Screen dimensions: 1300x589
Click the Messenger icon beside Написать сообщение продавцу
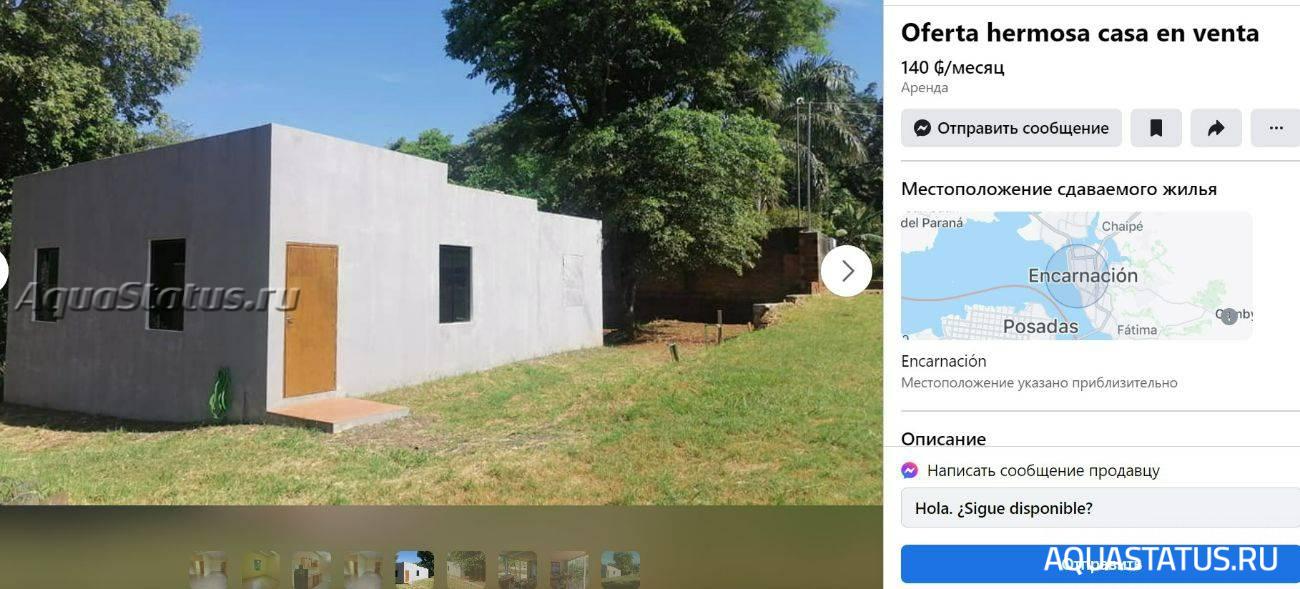coord(910,470)
